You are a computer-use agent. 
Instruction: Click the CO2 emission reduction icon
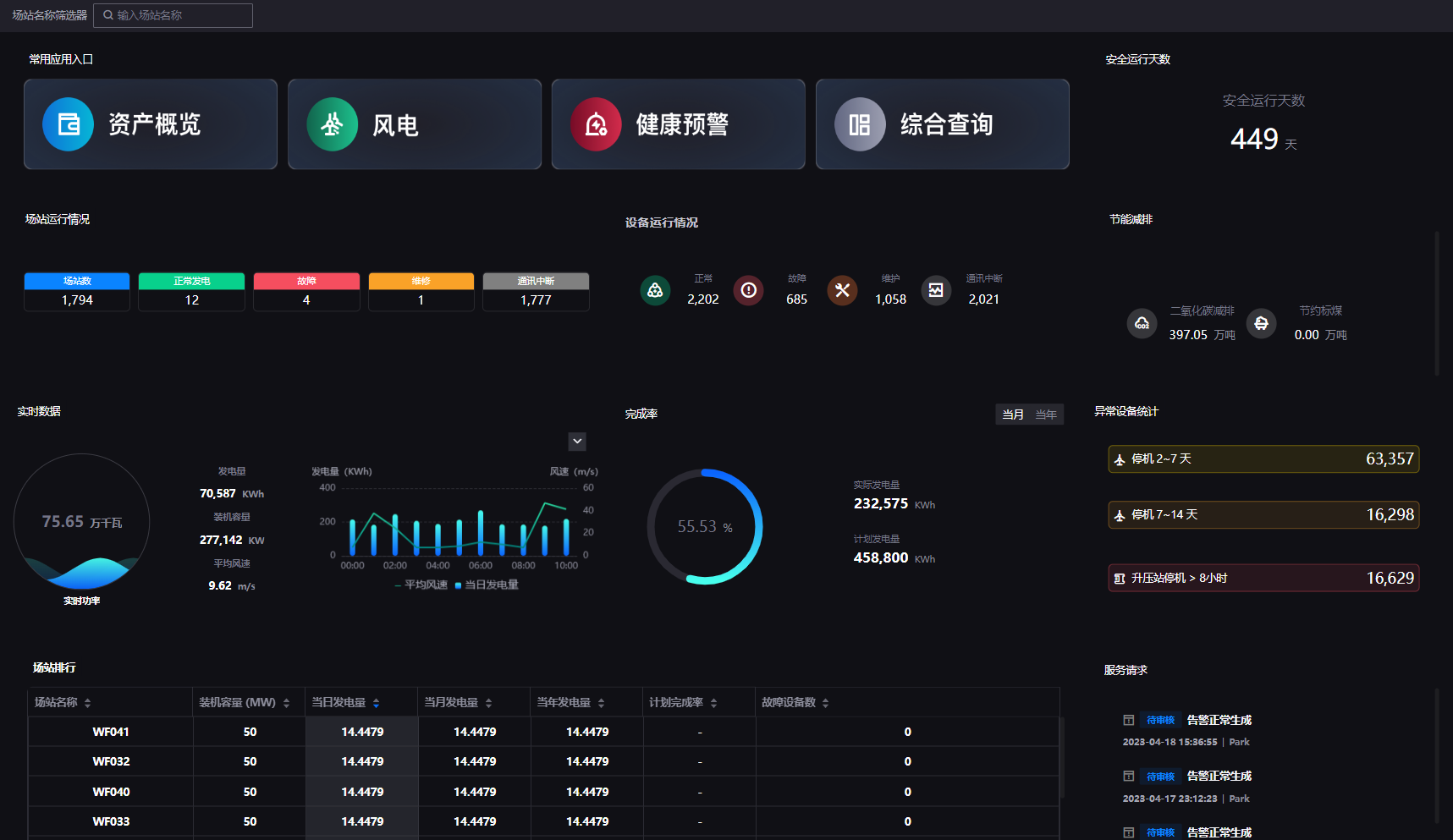(x=1142, y=323)
